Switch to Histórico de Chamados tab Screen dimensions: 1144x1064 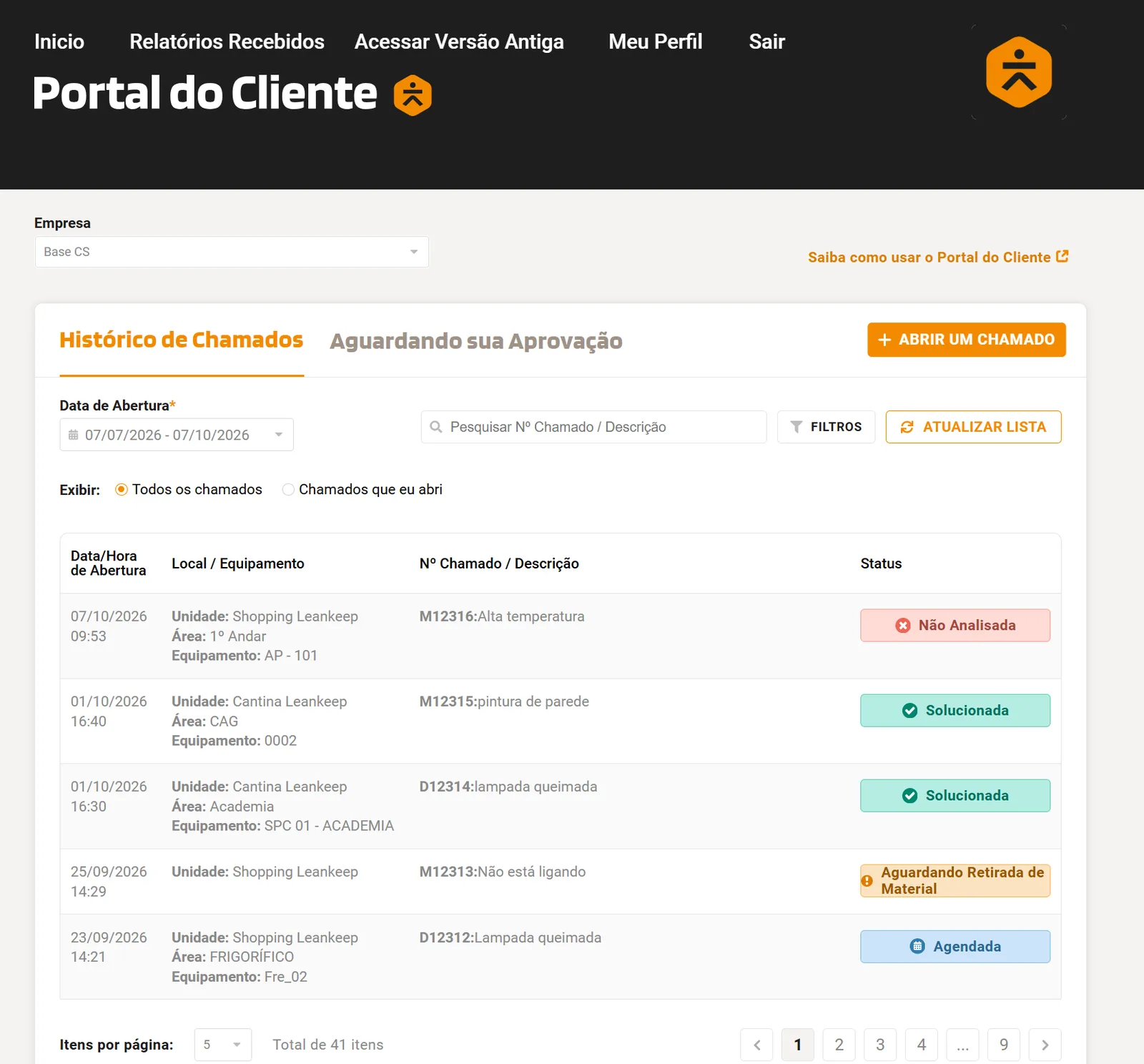tap(182, 340)
